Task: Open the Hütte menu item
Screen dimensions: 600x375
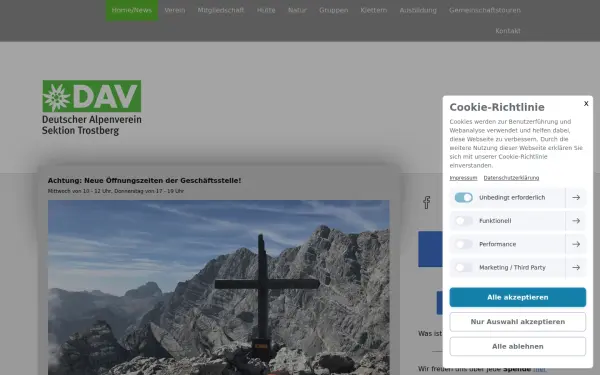Action: click(266, 10)
